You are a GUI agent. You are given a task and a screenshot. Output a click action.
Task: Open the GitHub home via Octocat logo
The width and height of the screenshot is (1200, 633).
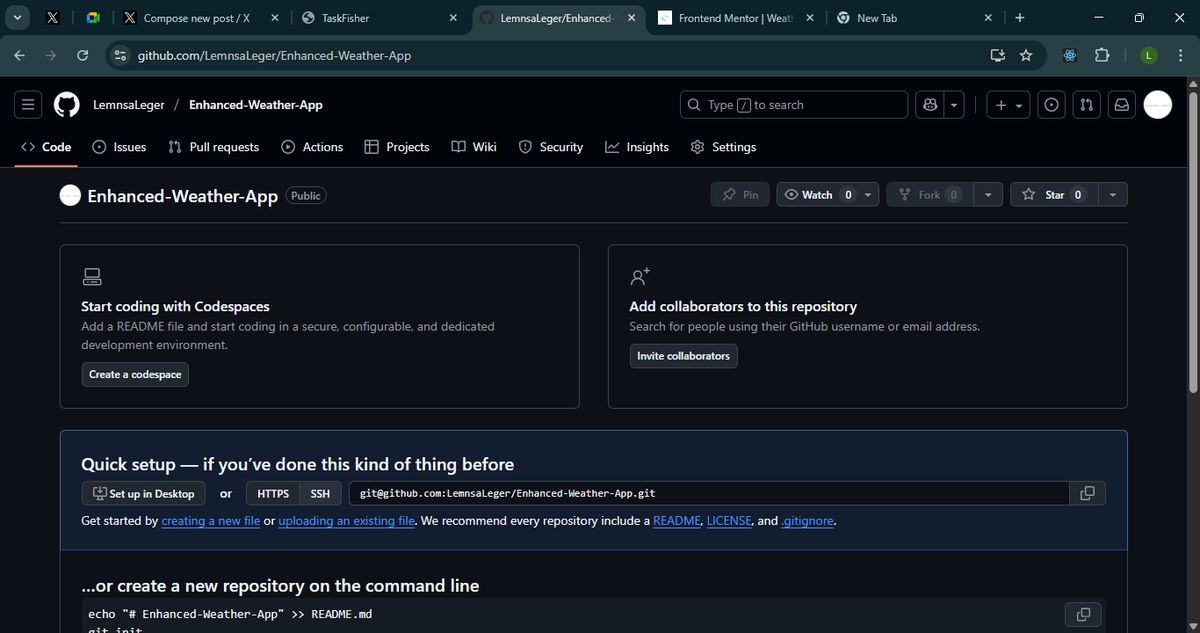click(x=66, y=104)
